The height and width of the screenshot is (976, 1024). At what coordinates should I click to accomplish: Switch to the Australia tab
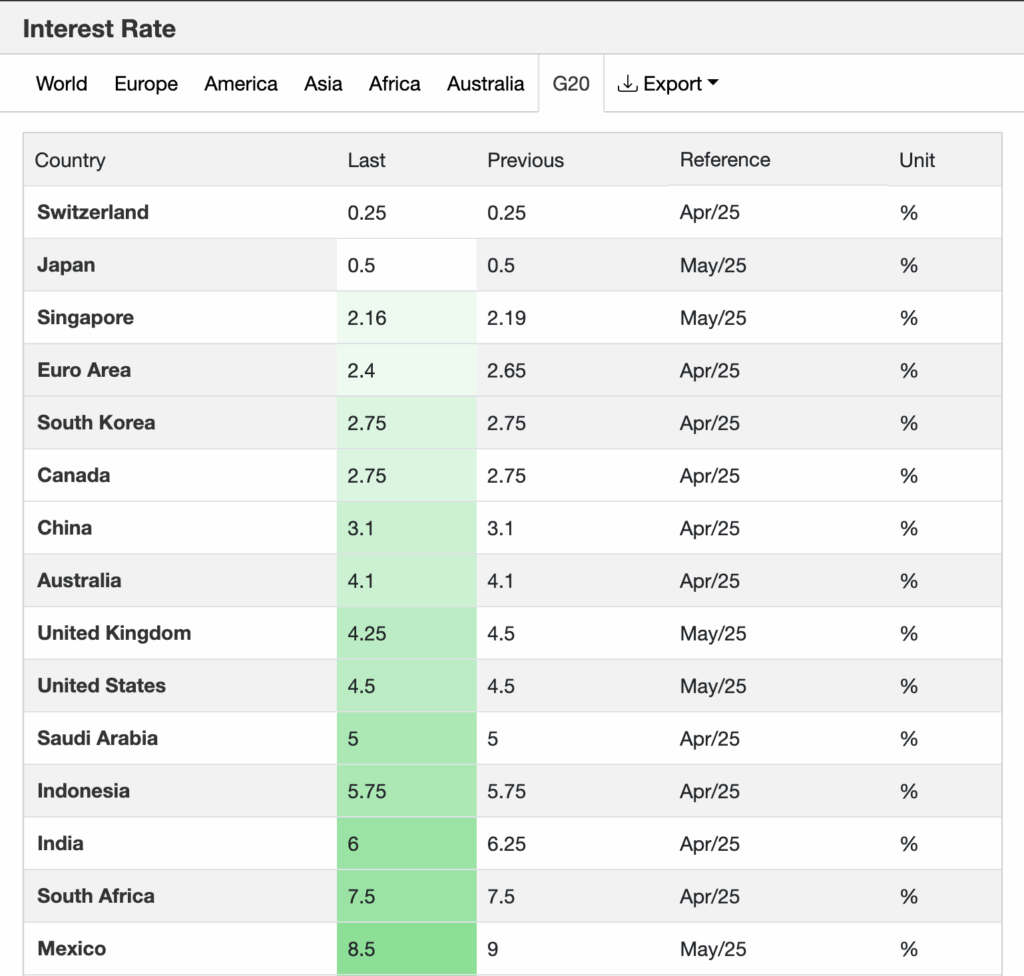pos(485,84)
